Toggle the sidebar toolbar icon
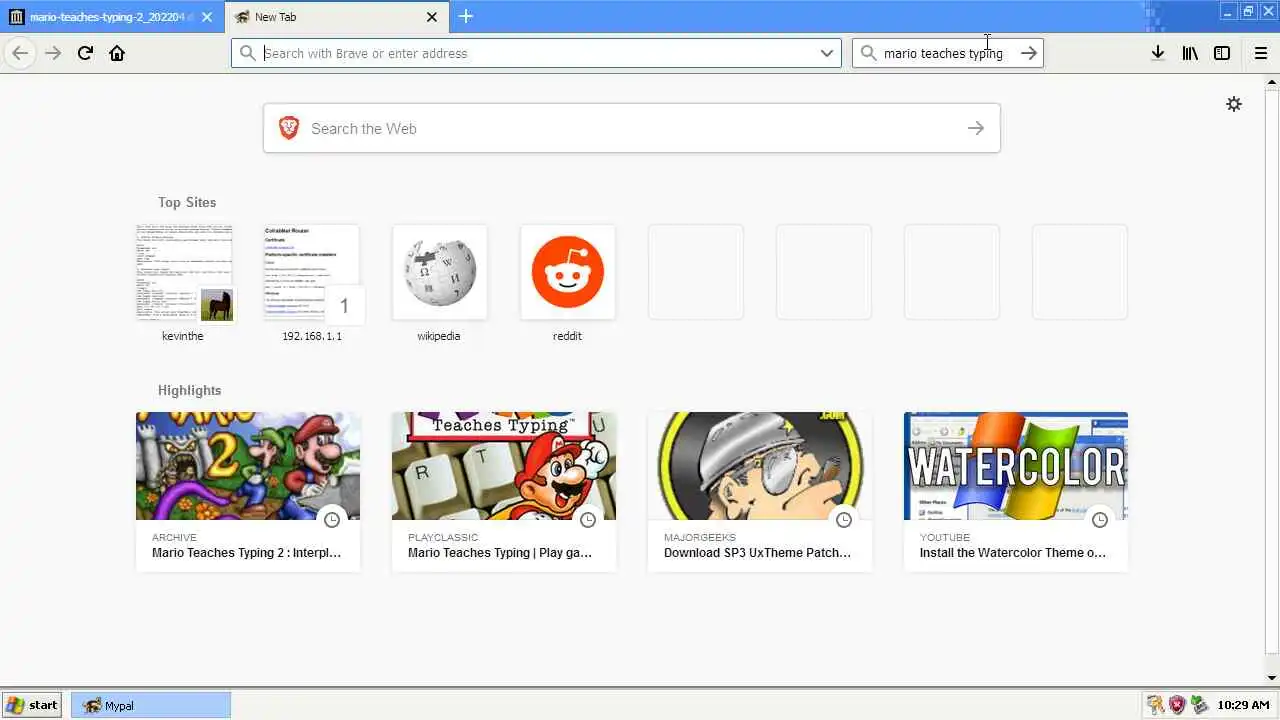 tap(1222, 53)
